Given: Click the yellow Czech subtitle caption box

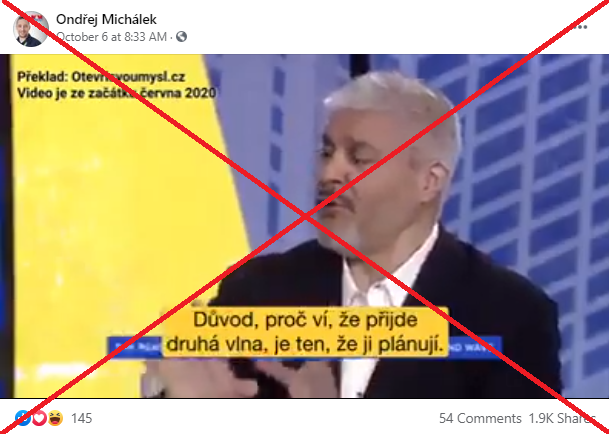Looking at the screenshot, I should [x=305, y=333].
